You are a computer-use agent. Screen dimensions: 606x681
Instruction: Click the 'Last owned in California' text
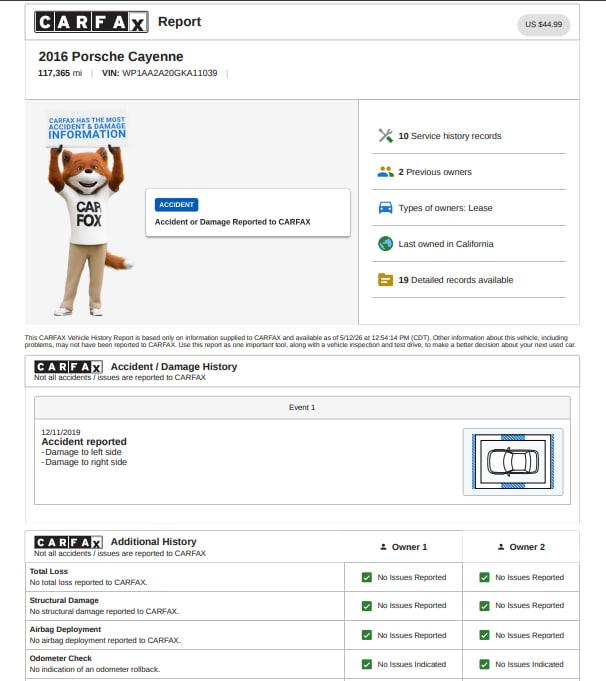pyautogui.click(x=446, y=244)
